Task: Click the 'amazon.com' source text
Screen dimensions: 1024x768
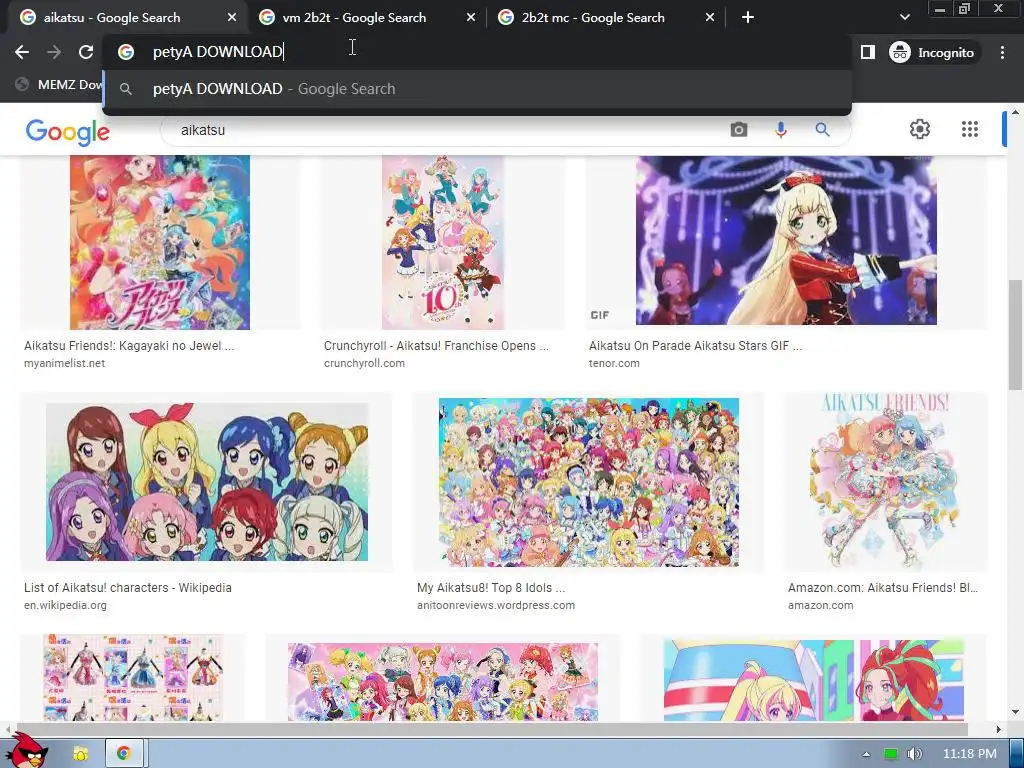Action: click(x=820, y=605)
